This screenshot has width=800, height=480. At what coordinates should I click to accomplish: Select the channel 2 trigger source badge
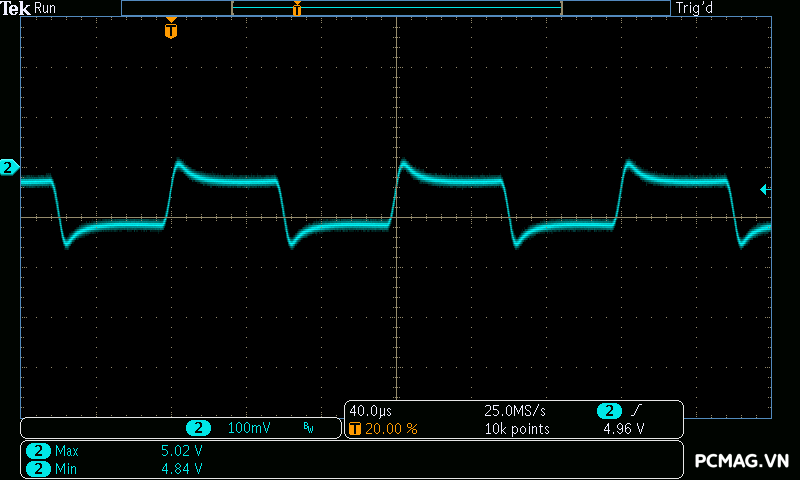(x=609, y=411)
